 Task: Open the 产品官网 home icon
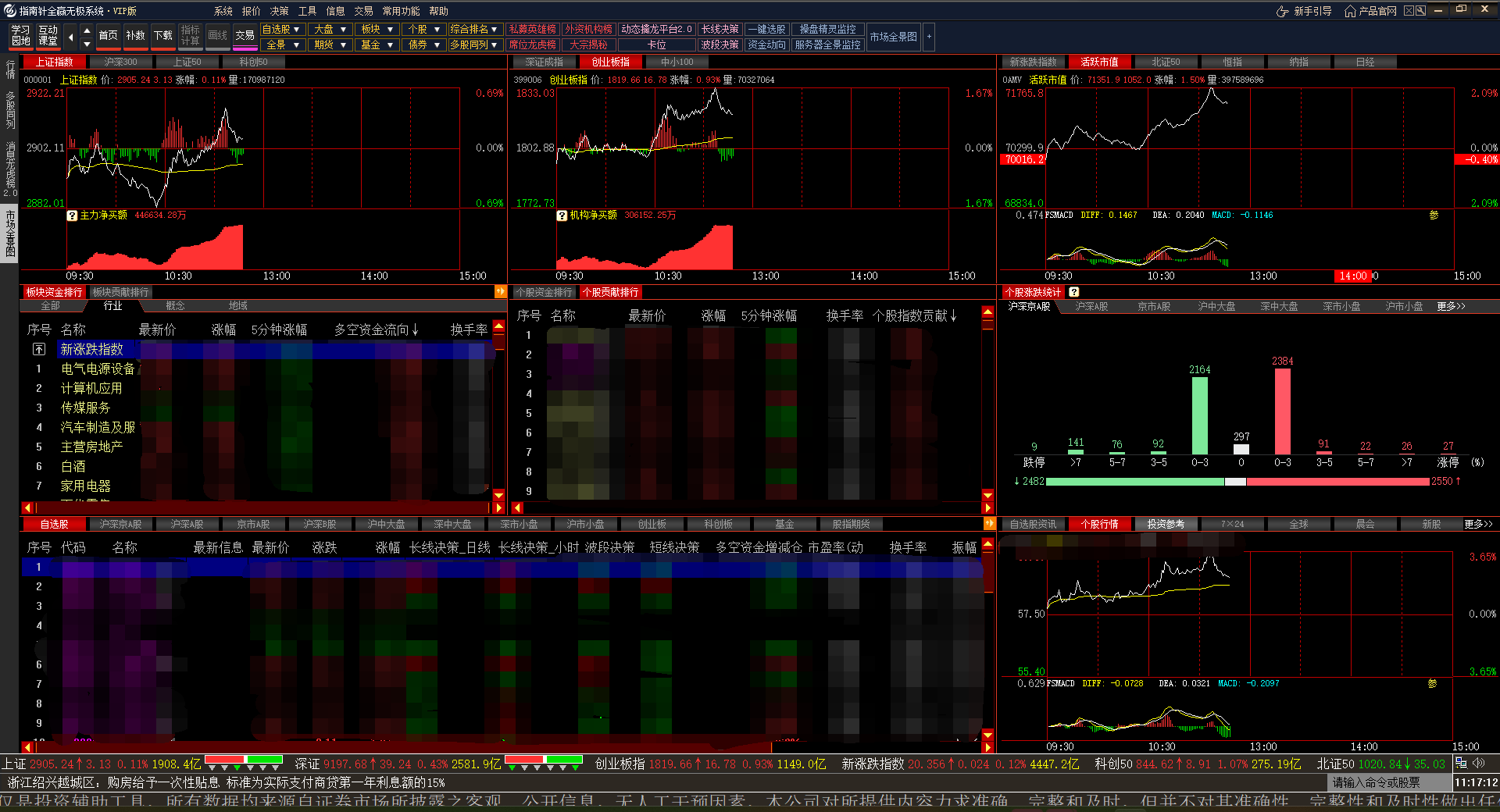pos(1350,11)
